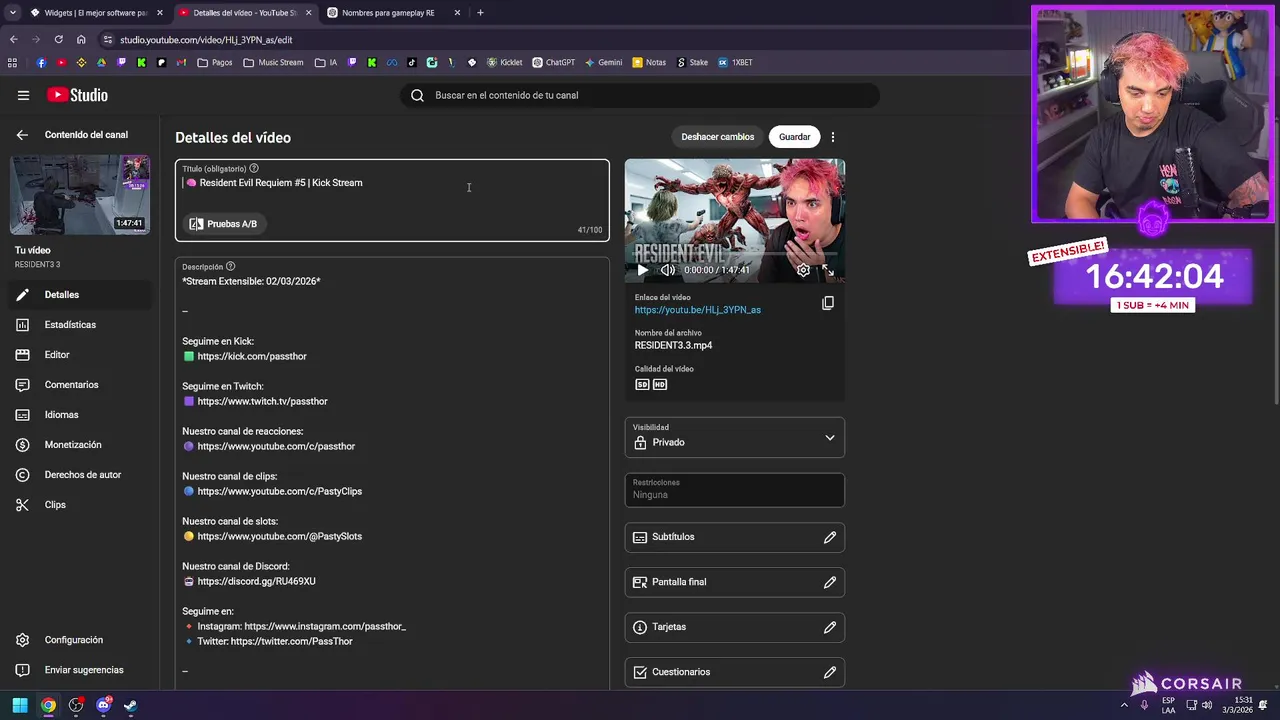Open the Gemini bookmark

click(x=604, y=62)
